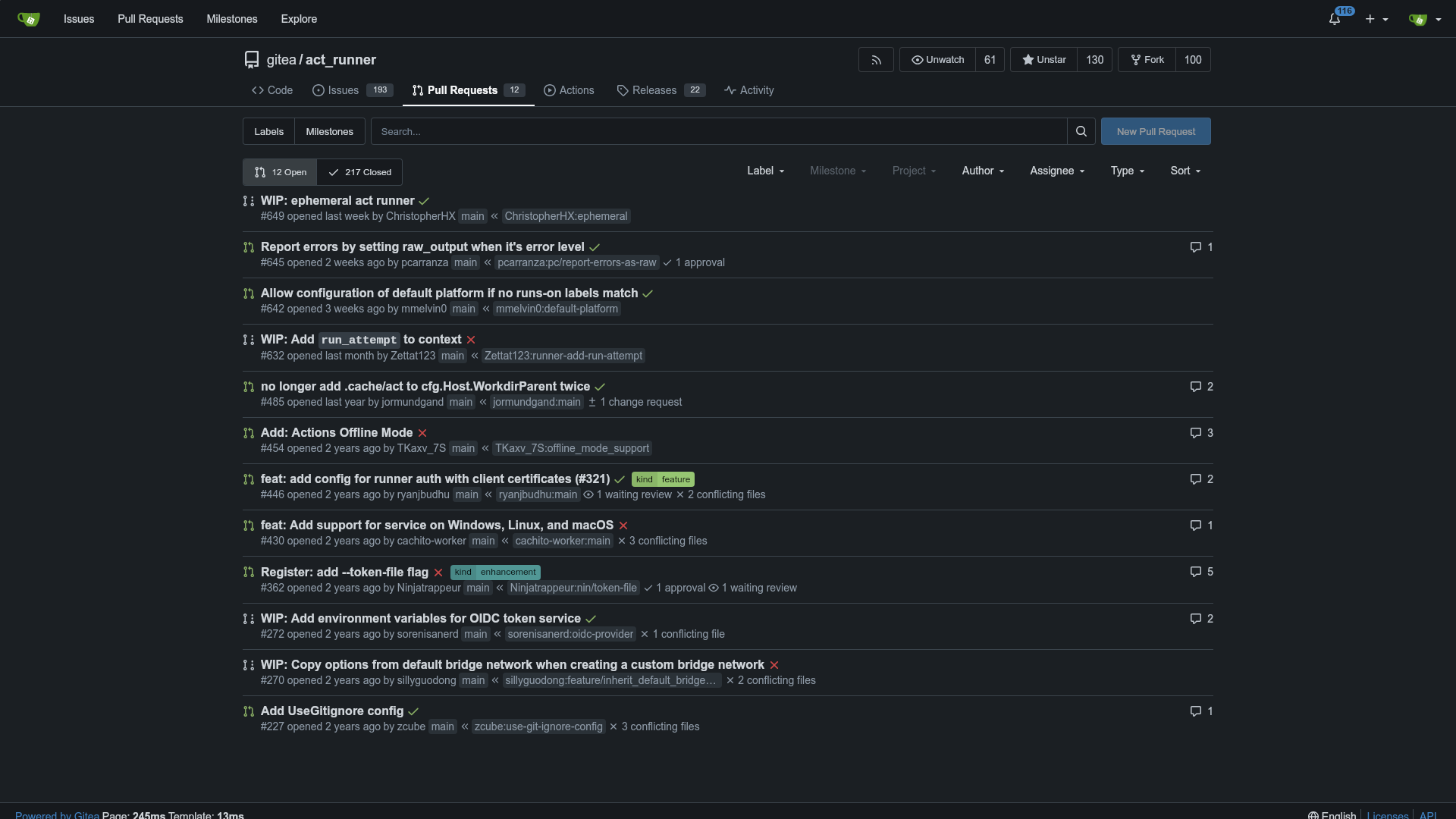
Task: Click the Gitea logo in navbar
Action: click(x=28, y=19)
